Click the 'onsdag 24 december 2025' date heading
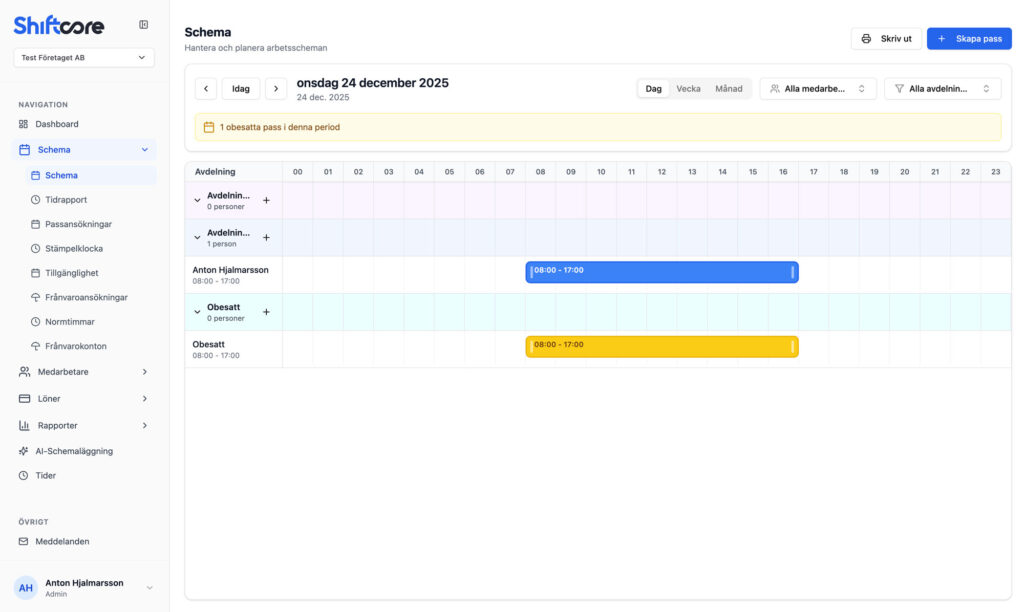Viewport: 1024px width, 612px height. coord(372,83)
